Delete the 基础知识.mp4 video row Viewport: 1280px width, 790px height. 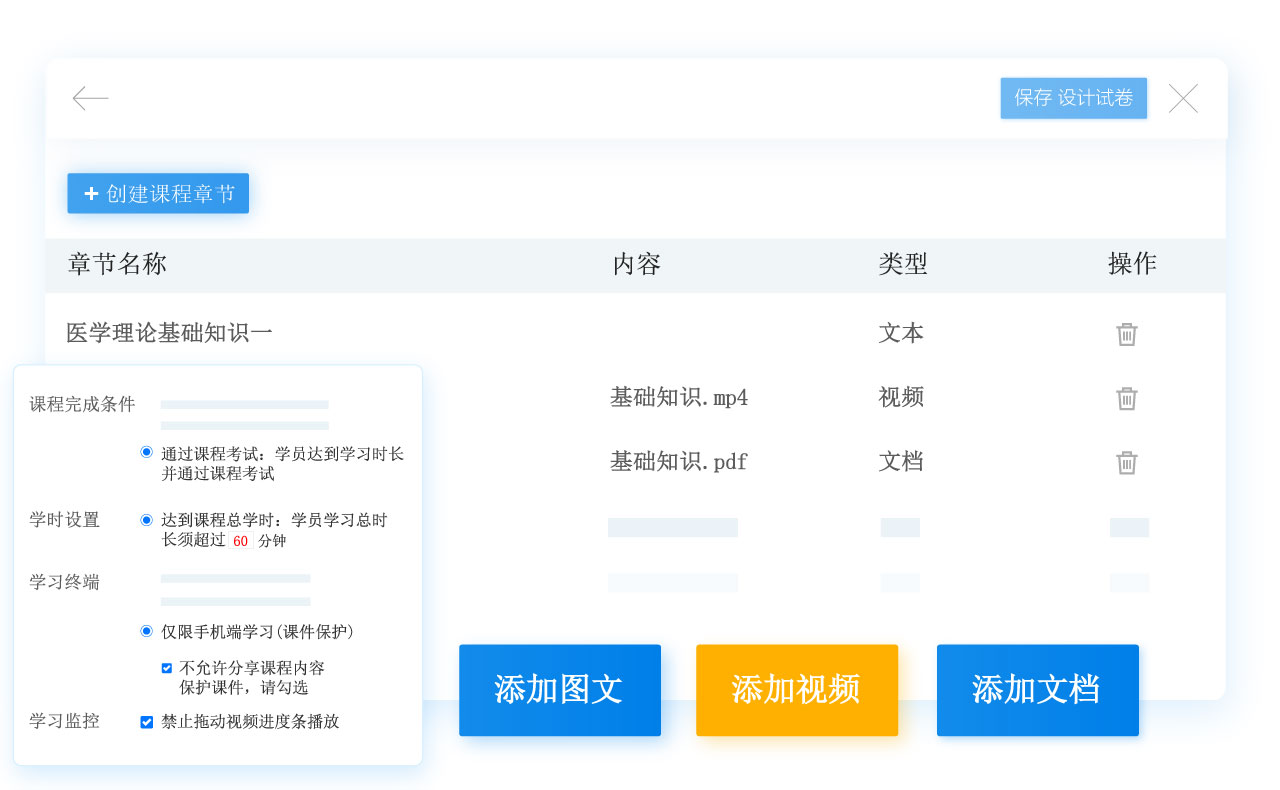pos(1127,398)
